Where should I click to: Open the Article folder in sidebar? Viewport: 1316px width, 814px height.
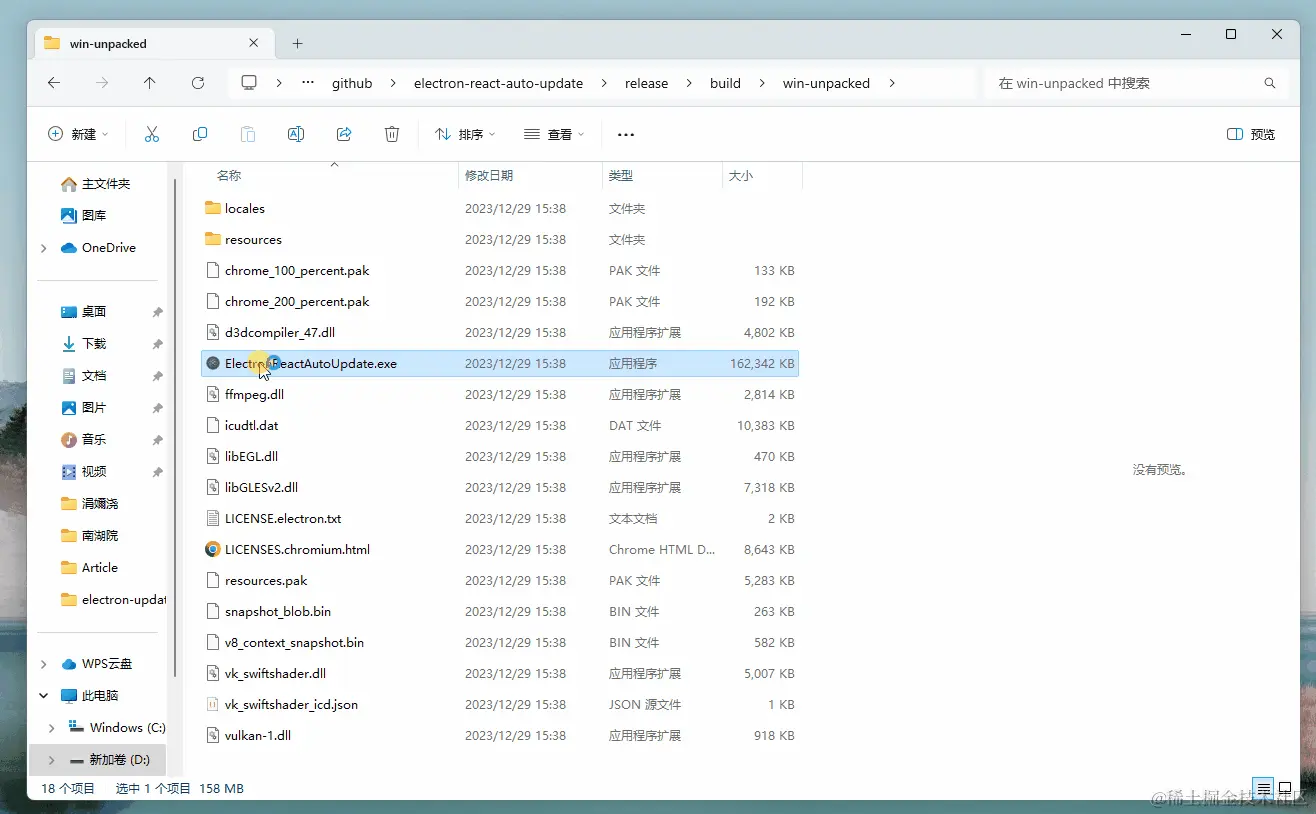100,568
